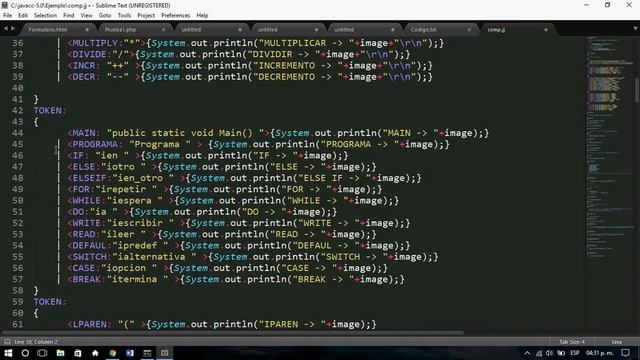Click the Line 30, Column 2 status text

(36, 342)
